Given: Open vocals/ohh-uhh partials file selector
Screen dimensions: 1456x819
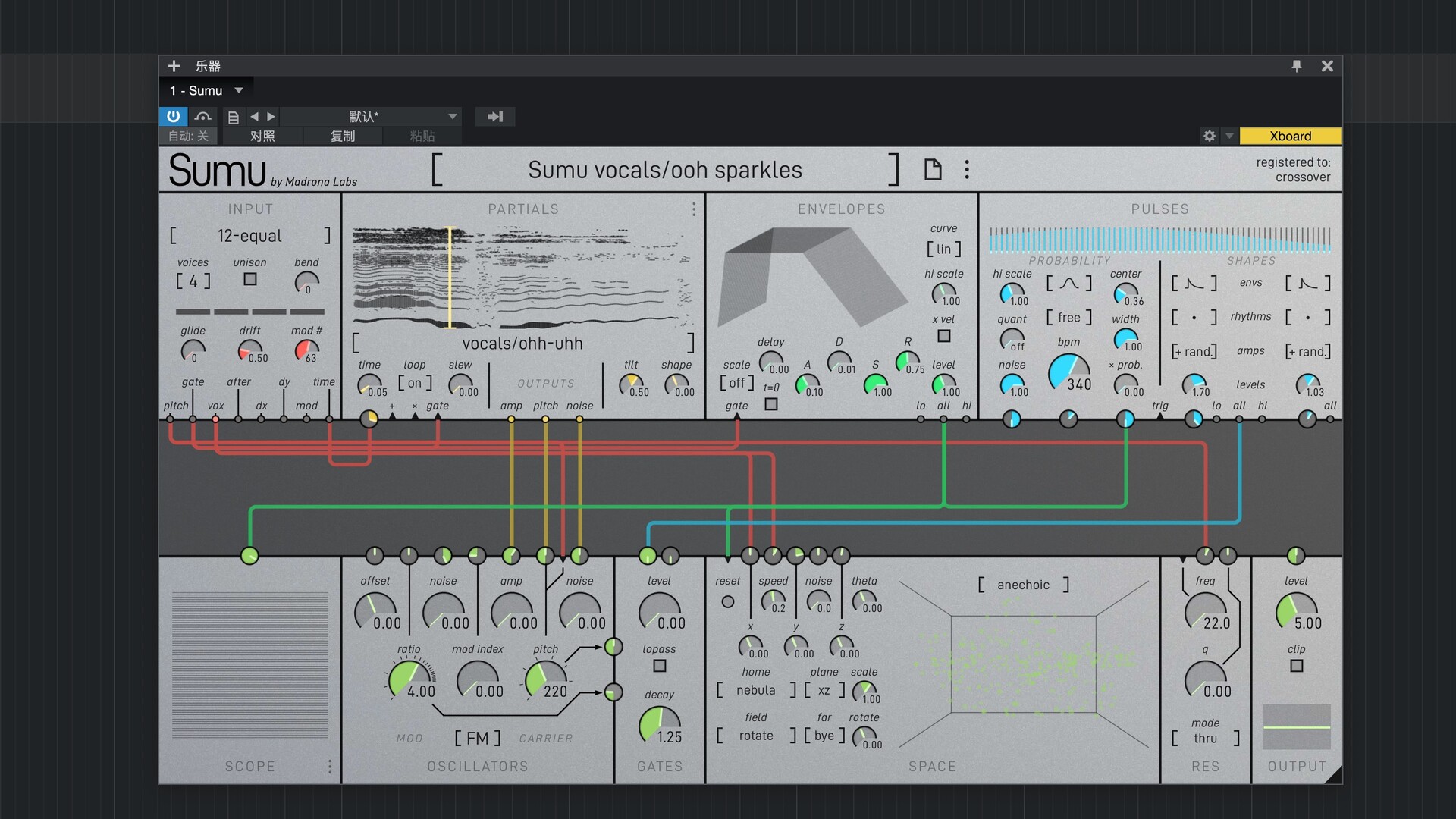Looking at the screenshot, I should click(x=522, y=344).
